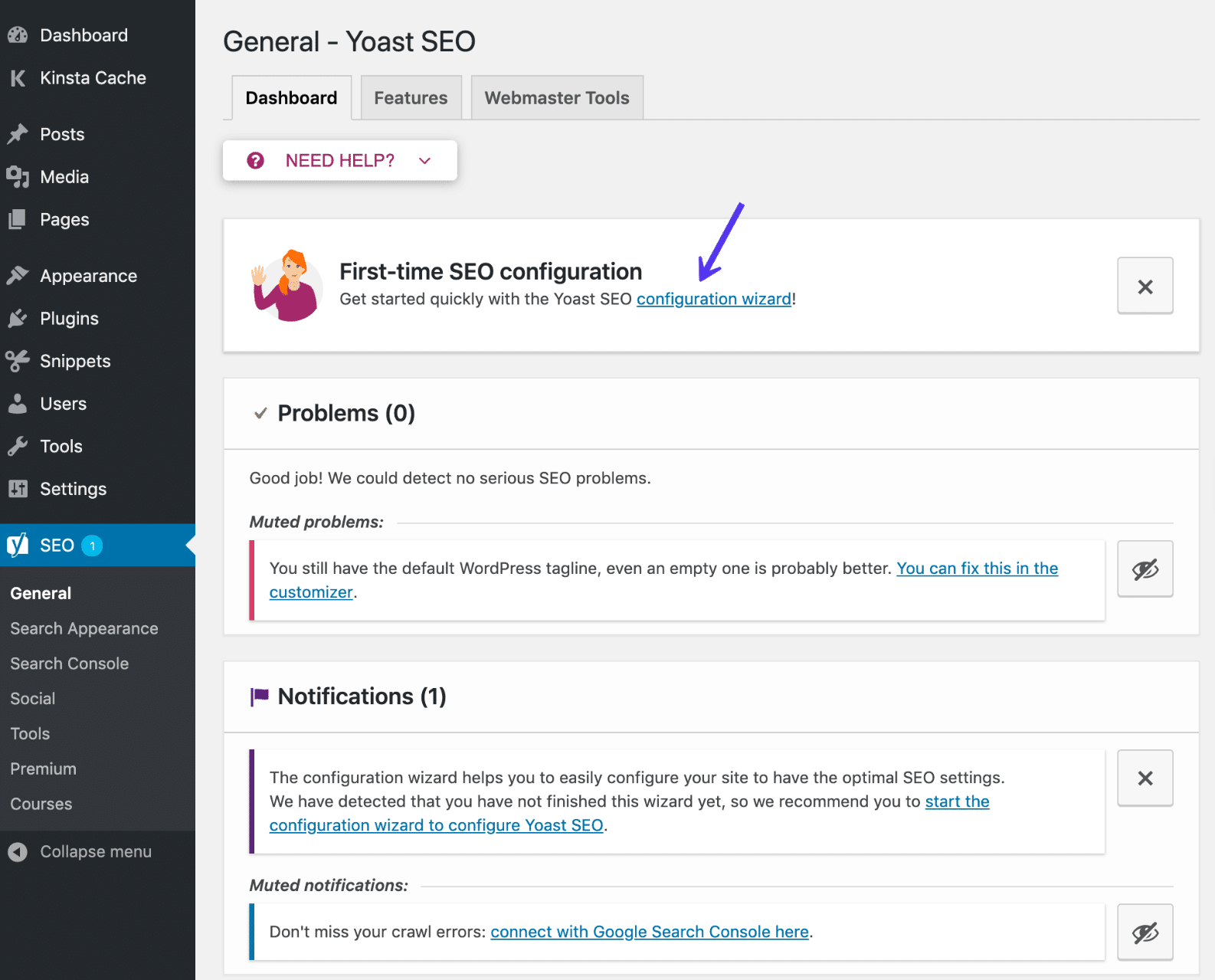
Task: Open the configuration wizard link
Action: coord(713,300)
